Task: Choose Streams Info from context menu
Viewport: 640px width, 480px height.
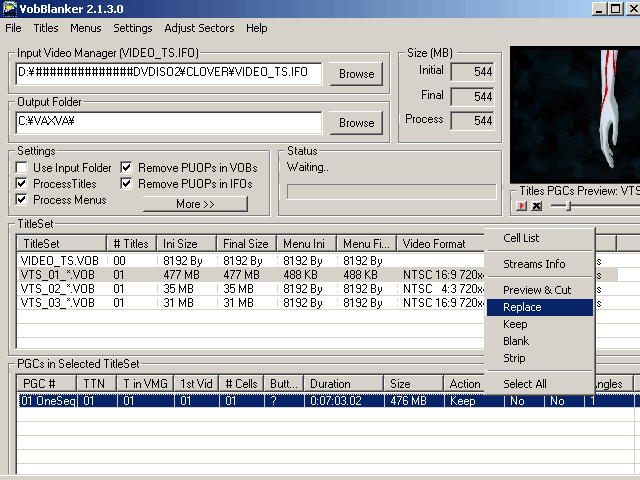Action: pyautogui.click(x=539, y=264)
